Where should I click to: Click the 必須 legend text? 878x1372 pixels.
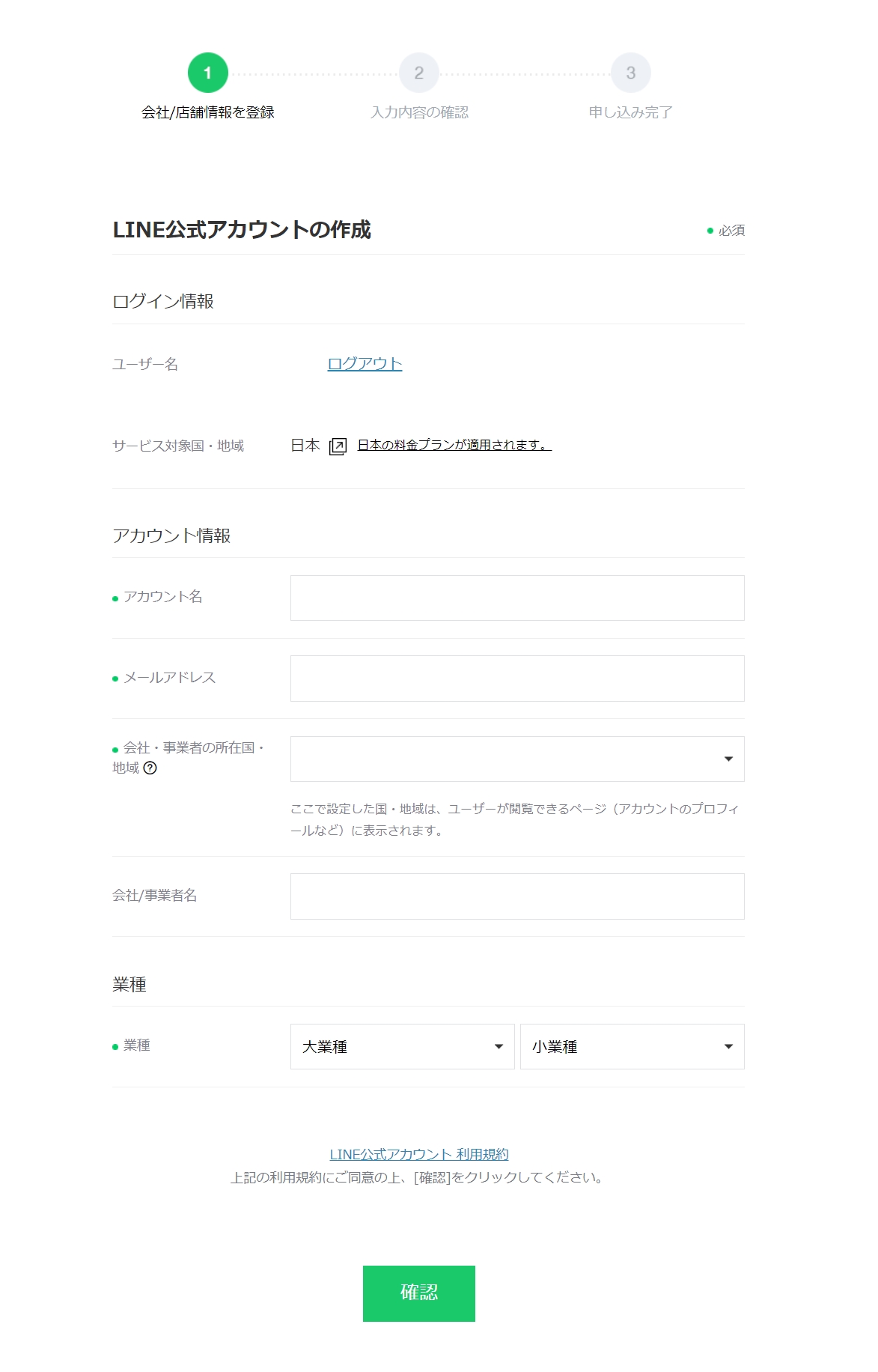click(731, 231)
